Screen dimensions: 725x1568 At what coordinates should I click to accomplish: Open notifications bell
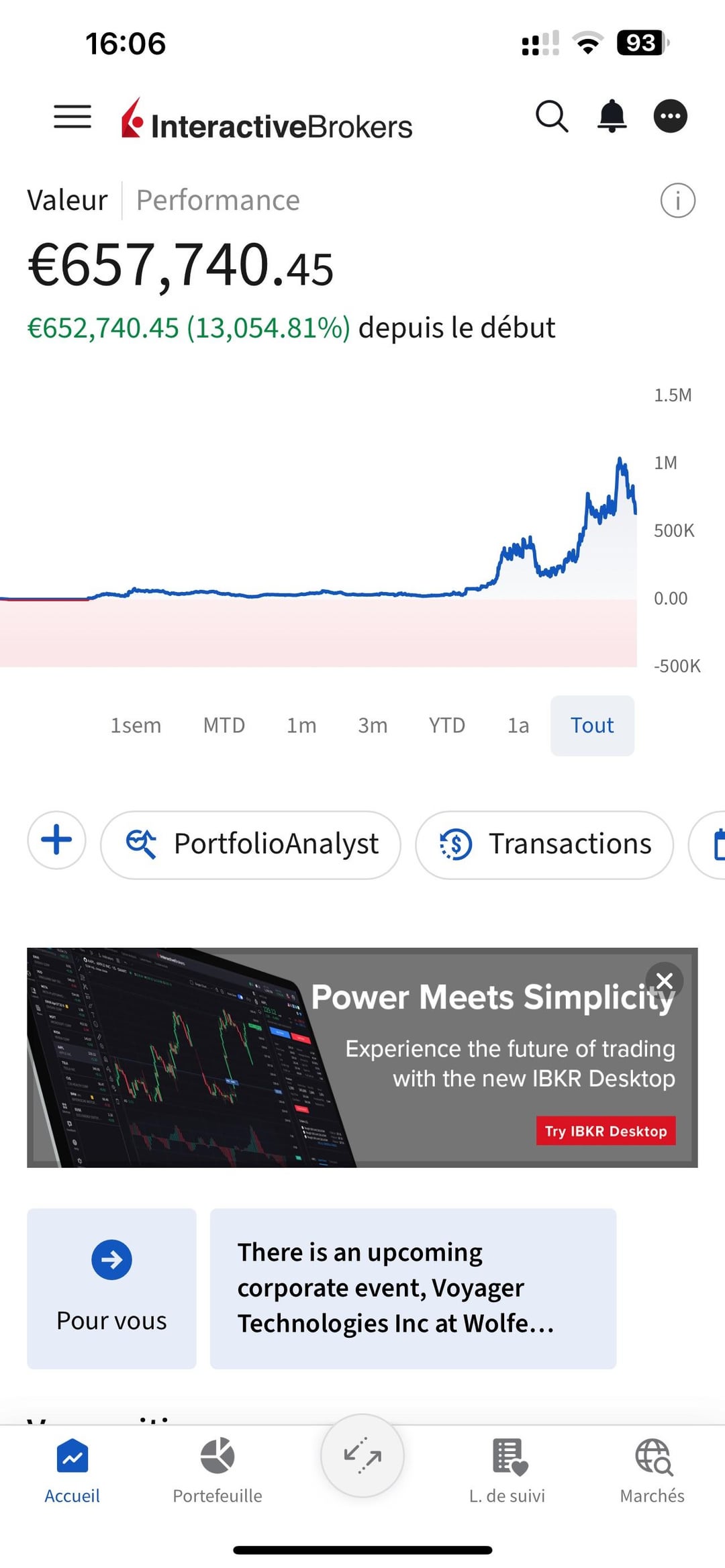pos(612,117)
